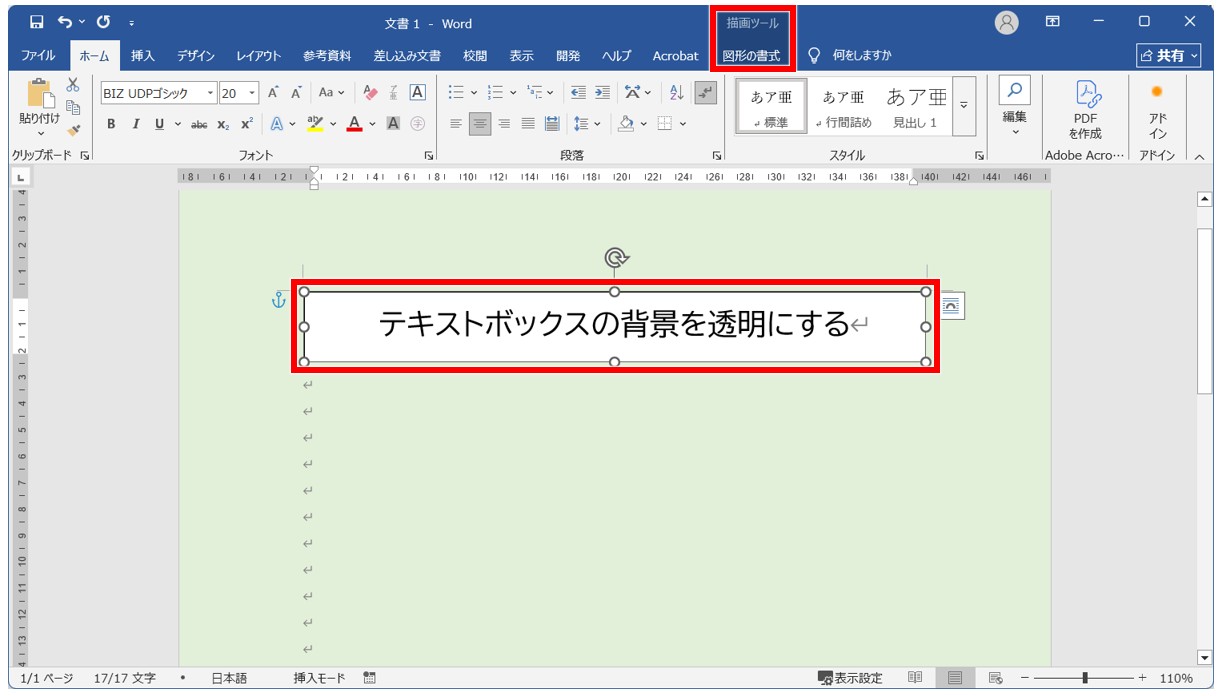Click the Paste clipboard icon
Image resolution: width=1222 pixels, height=696 pixels.
point(40,92)
